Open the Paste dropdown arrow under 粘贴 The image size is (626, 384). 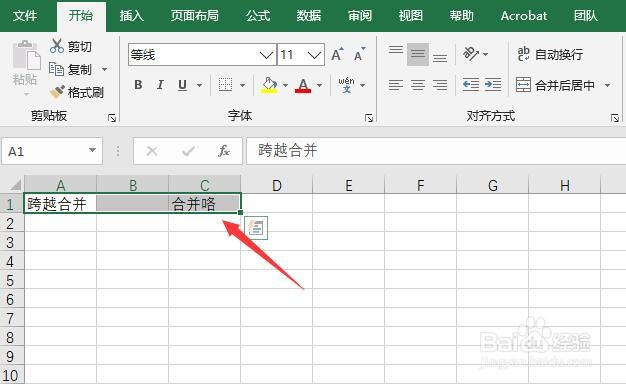tap(26, 94)
